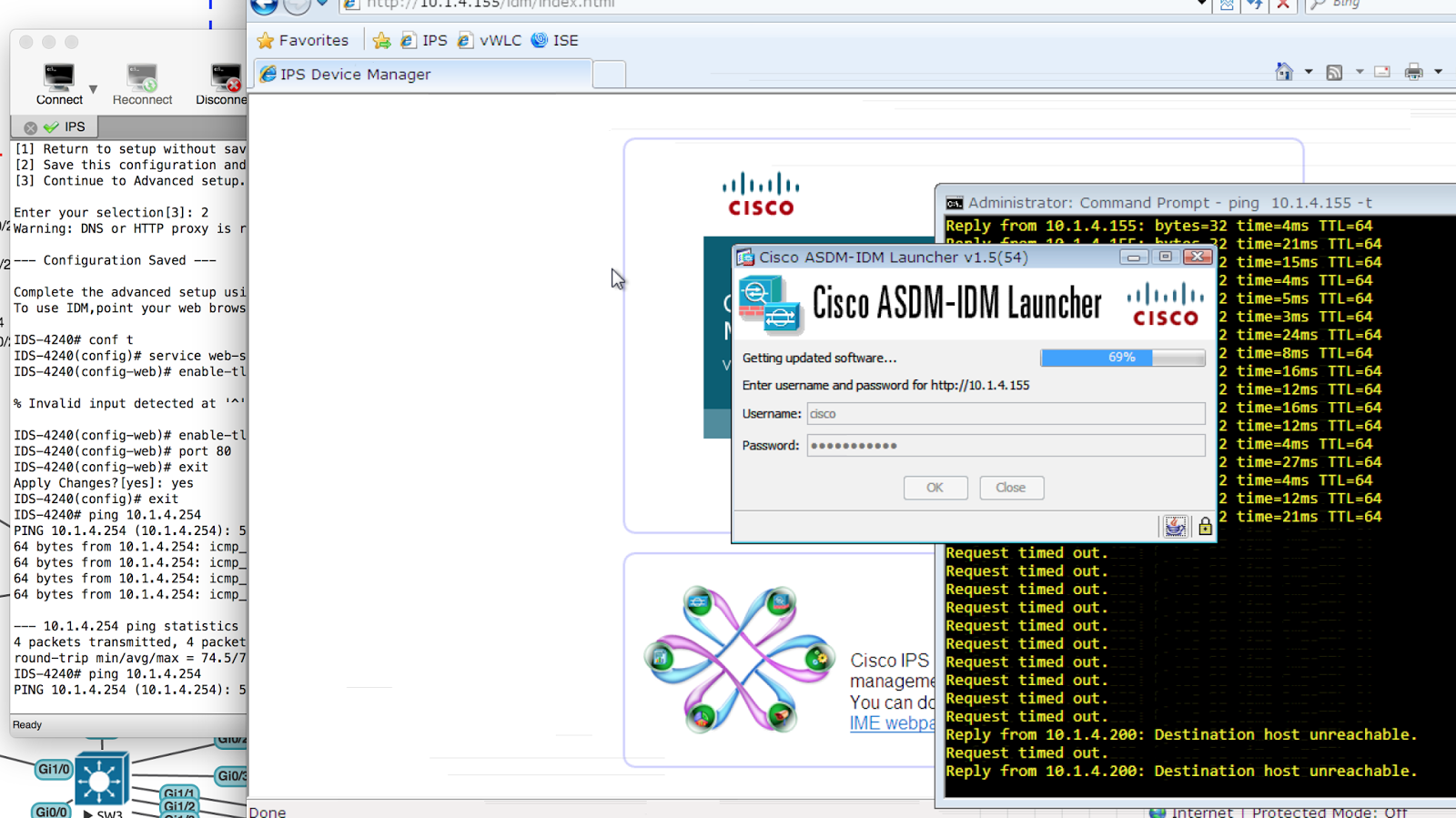The image size is (1456, 818).
Task: Click the lock icon in launcher status bar
Action: coord(1205,527)
